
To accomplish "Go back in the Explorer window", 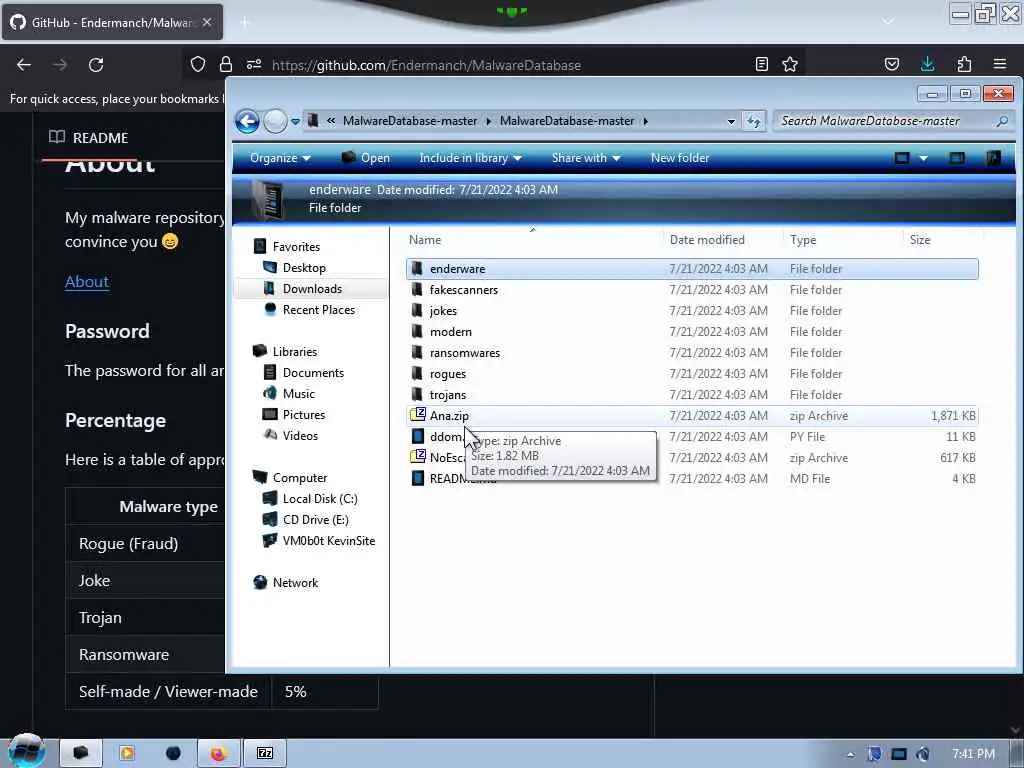I will [248, 121].
